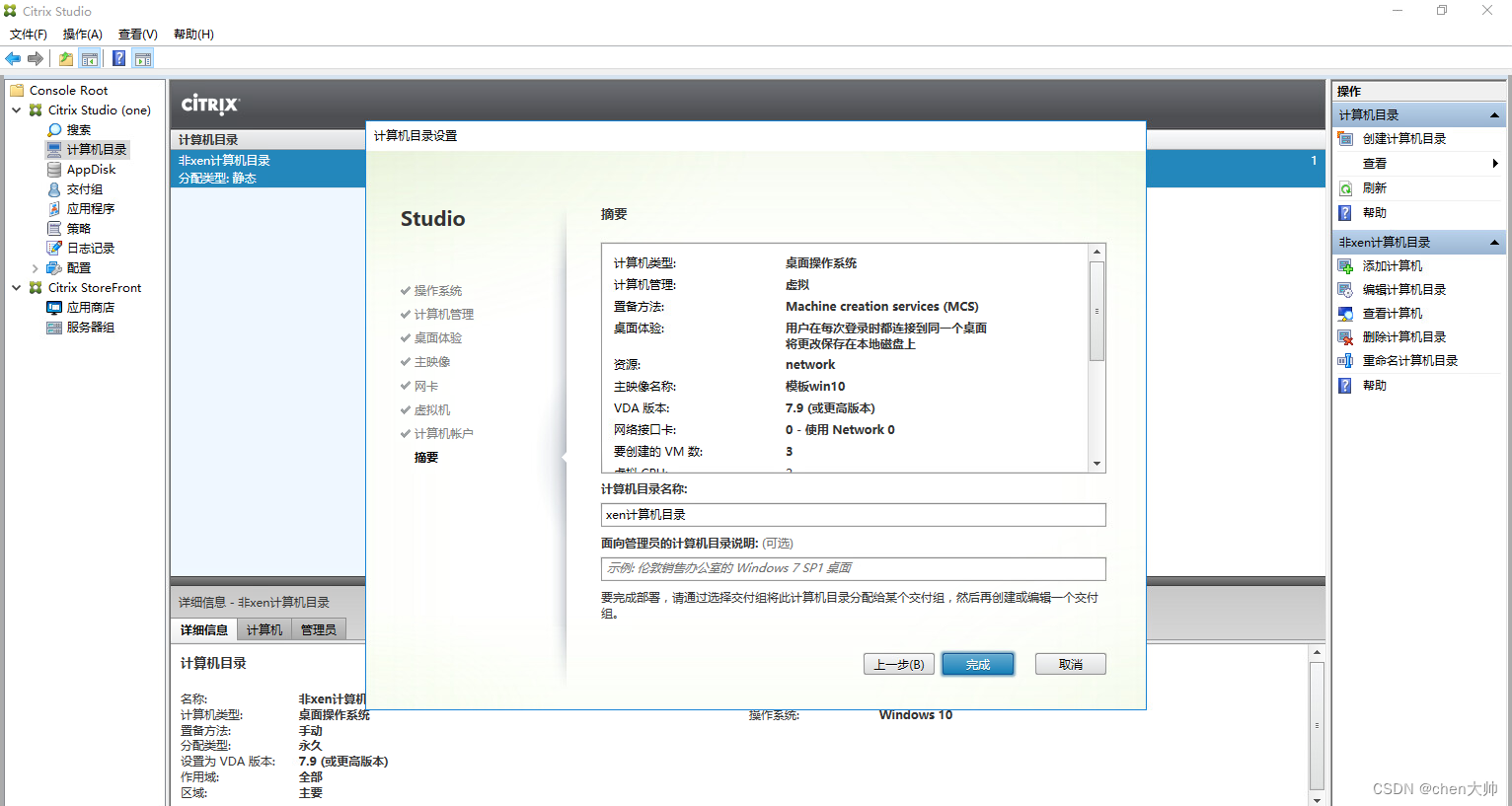Viewport: 1512px width, 806px height.
Task: Go to wizard step 计算机帐户
Action: click(444, 434)
